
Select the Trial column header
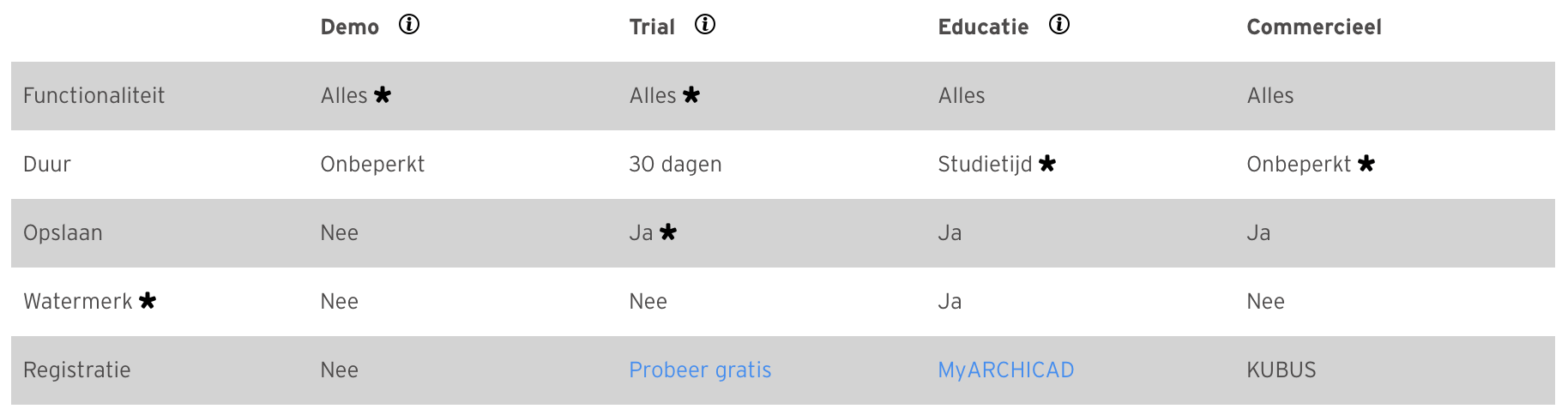click(652, 27)
